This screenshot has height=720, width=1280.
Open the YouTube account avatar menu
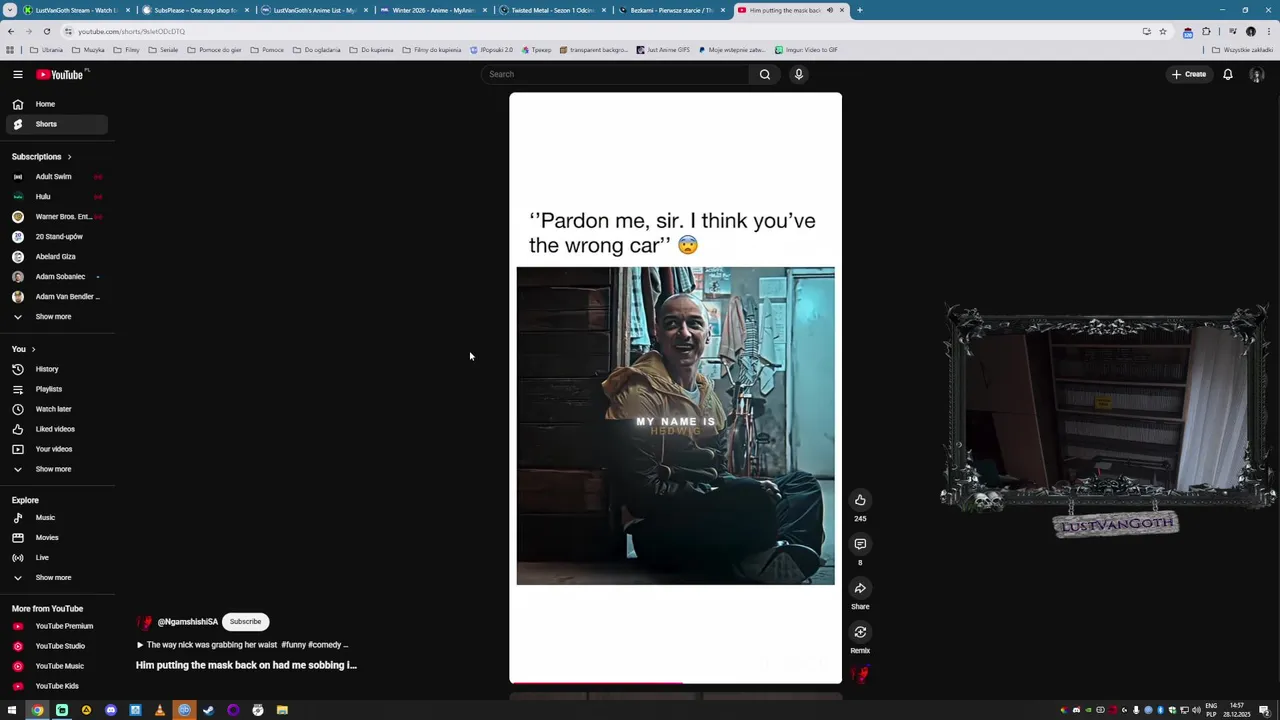[1257, 74]
